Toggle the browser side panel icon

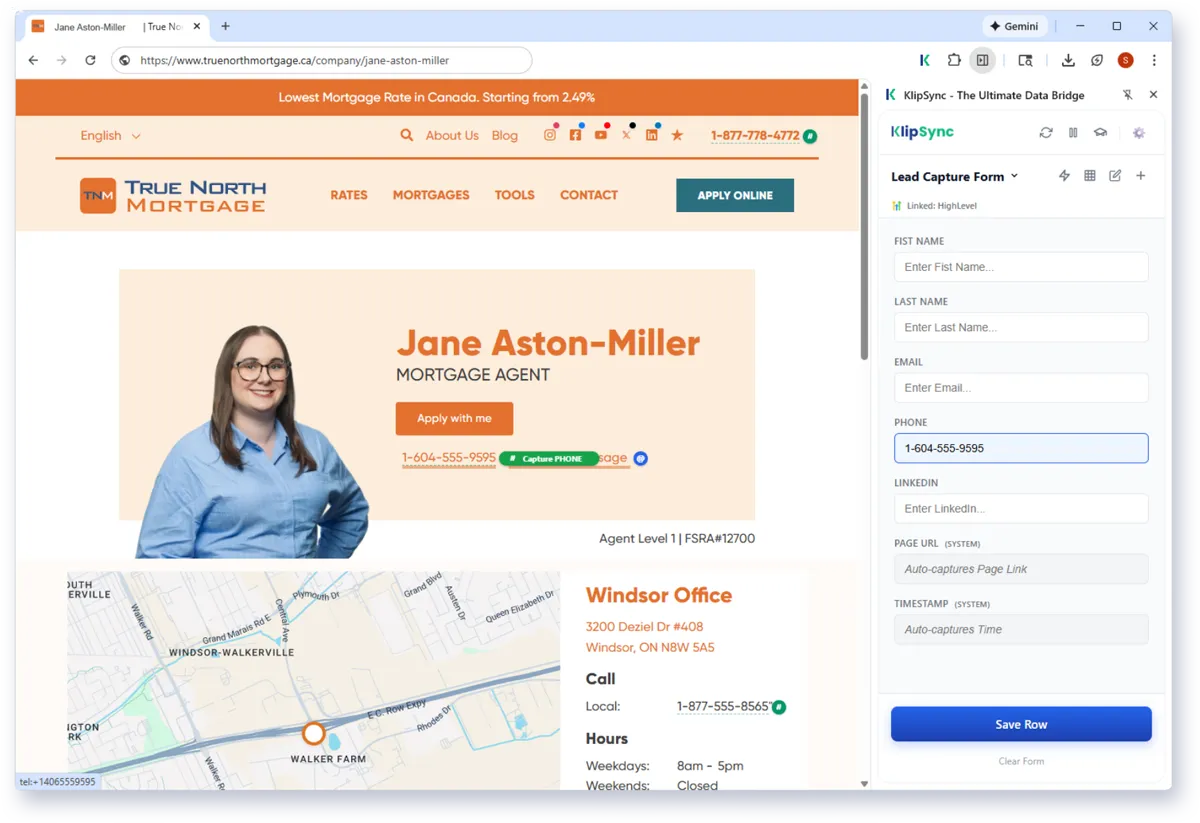pyautogui.click(x=983, y=60)
